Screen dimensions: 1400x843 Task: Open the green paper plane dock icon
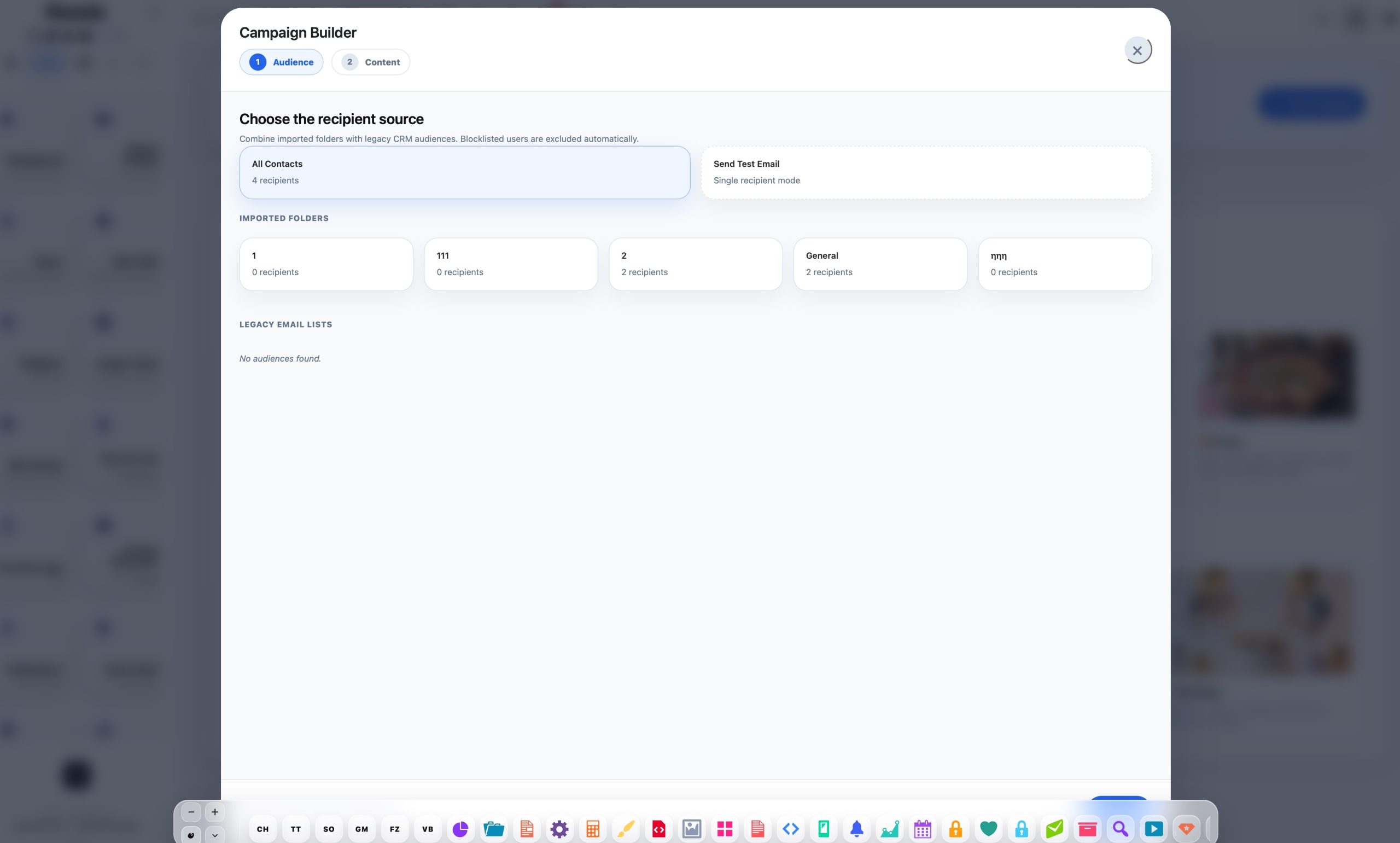[1054, 829]
